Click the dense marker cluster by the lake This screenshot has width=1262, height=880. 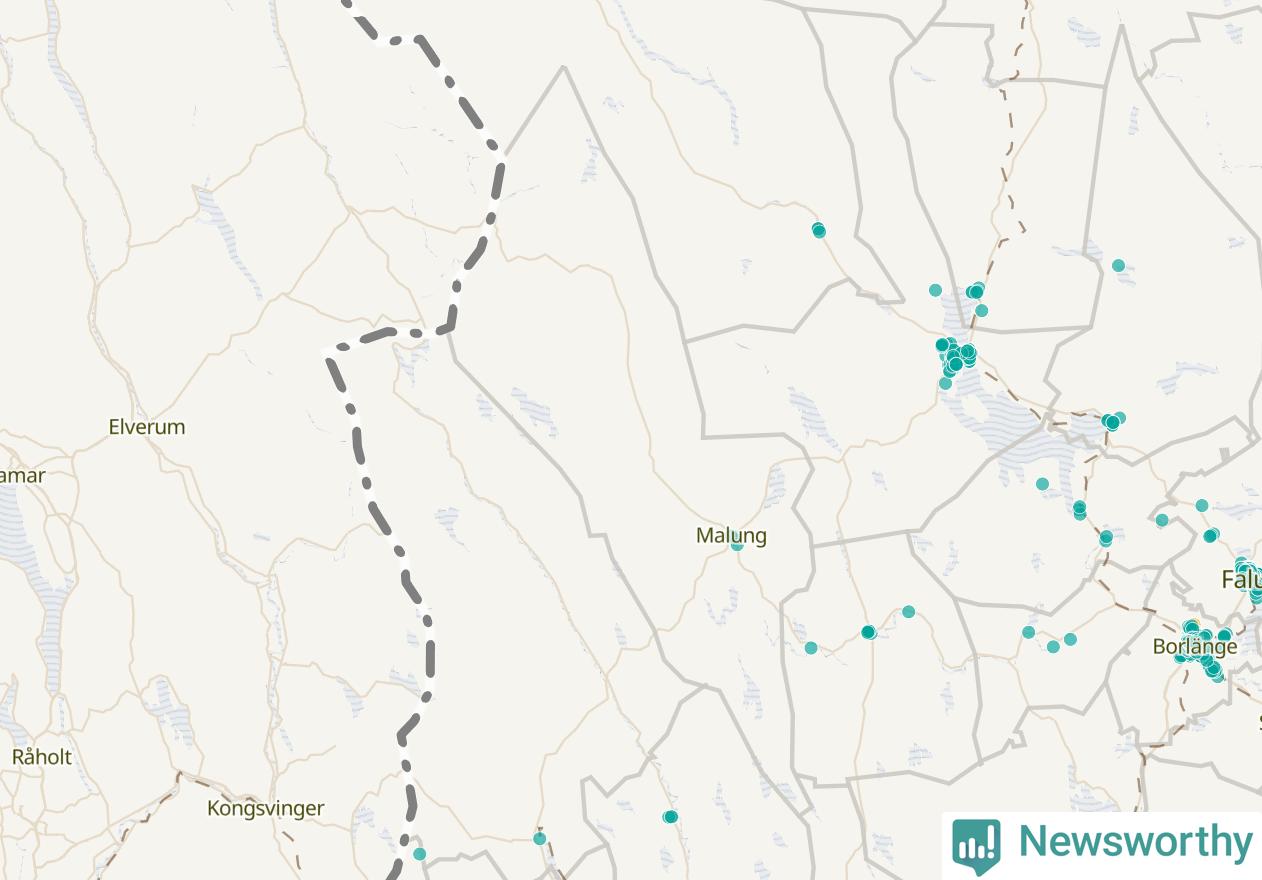coord(955,357)
